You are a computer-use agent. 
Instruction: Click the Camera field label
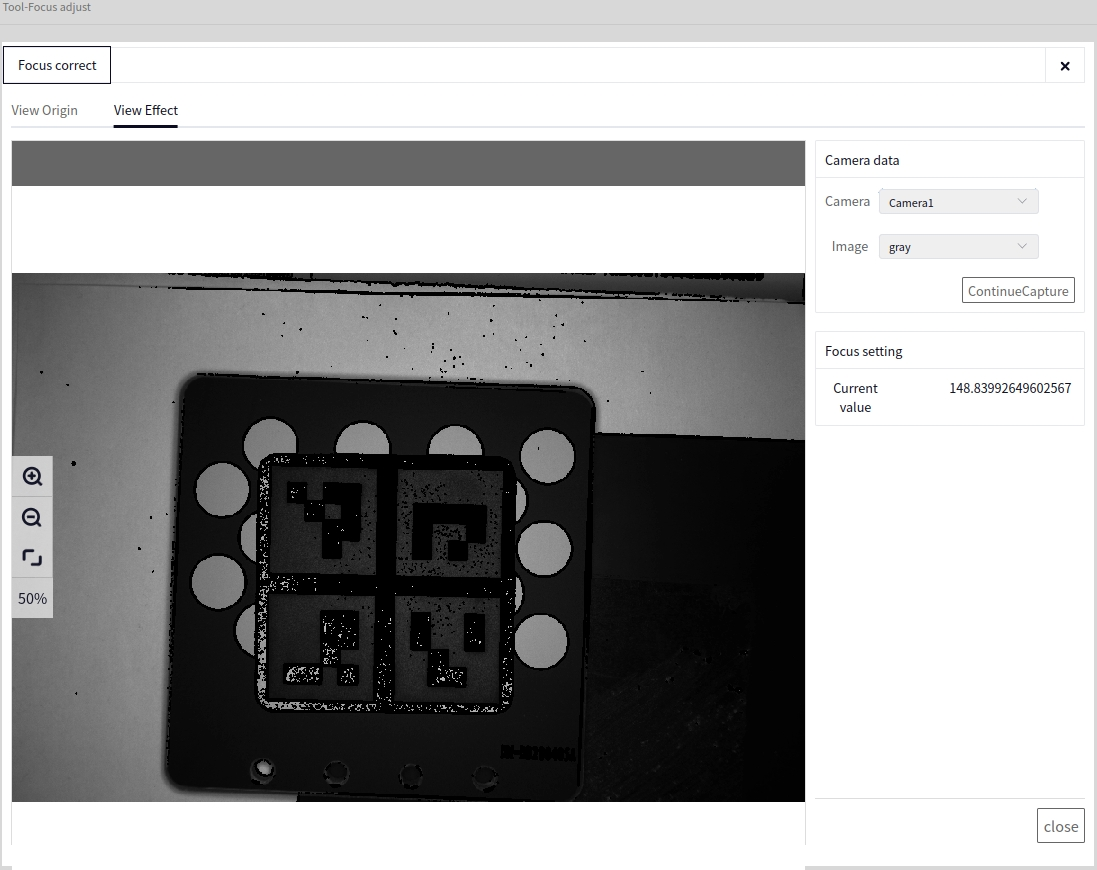[847, 201]
